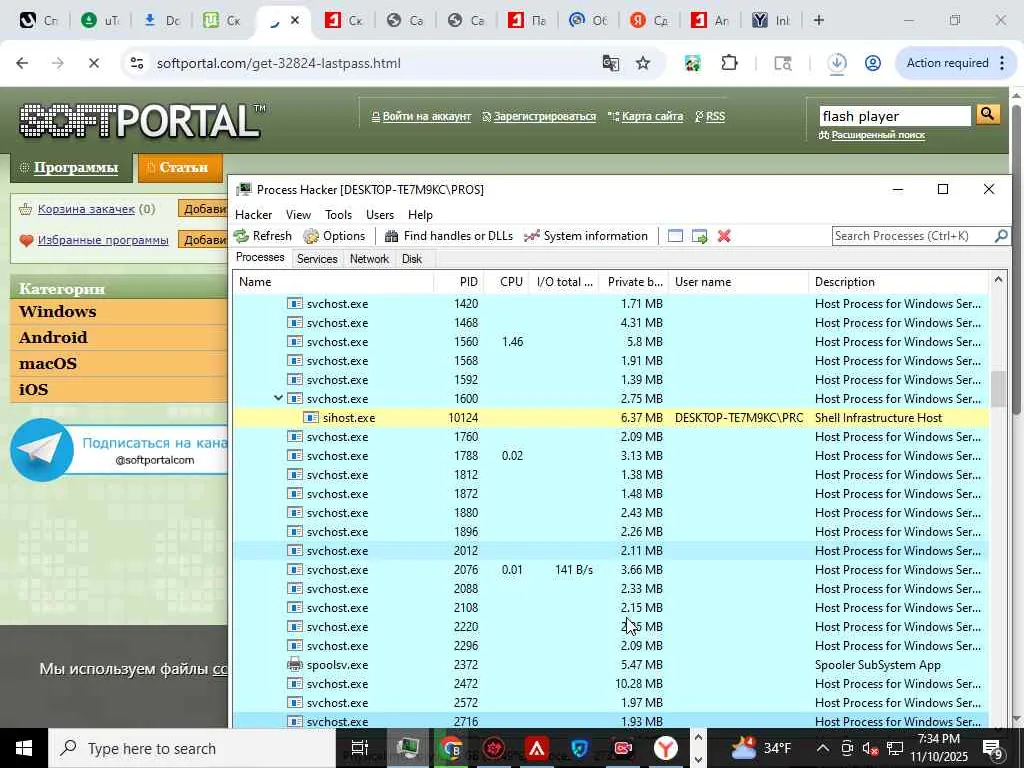Sort by the PID column header

pyautogui.click(x=458, y=282)
